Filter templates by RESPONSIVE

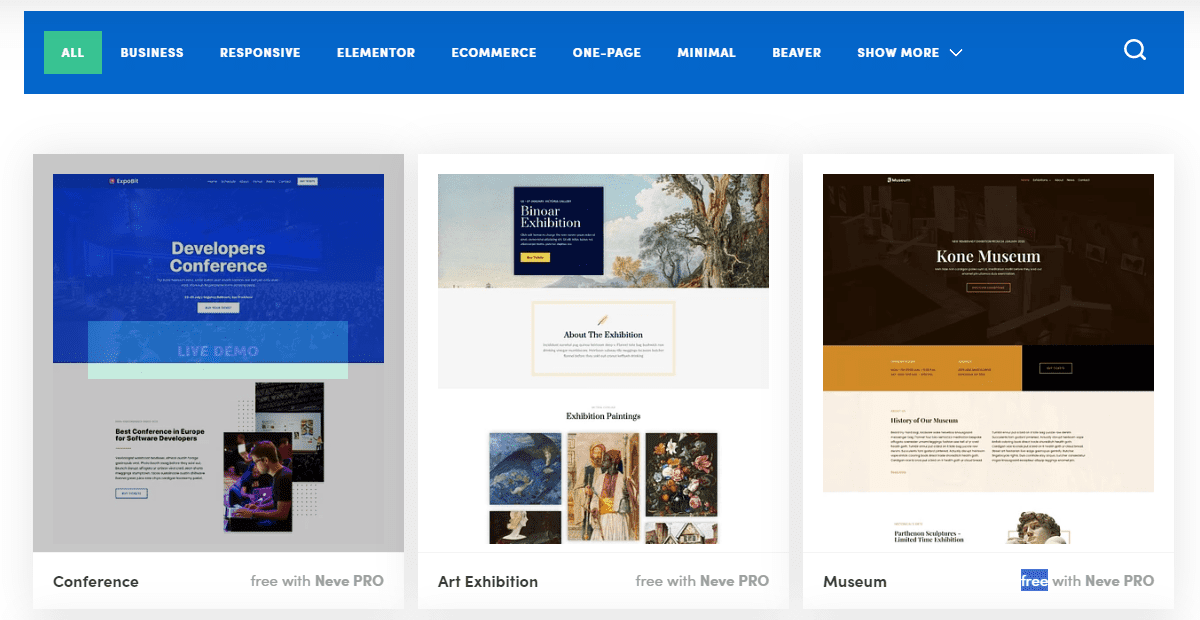click(x=260, y=53)
